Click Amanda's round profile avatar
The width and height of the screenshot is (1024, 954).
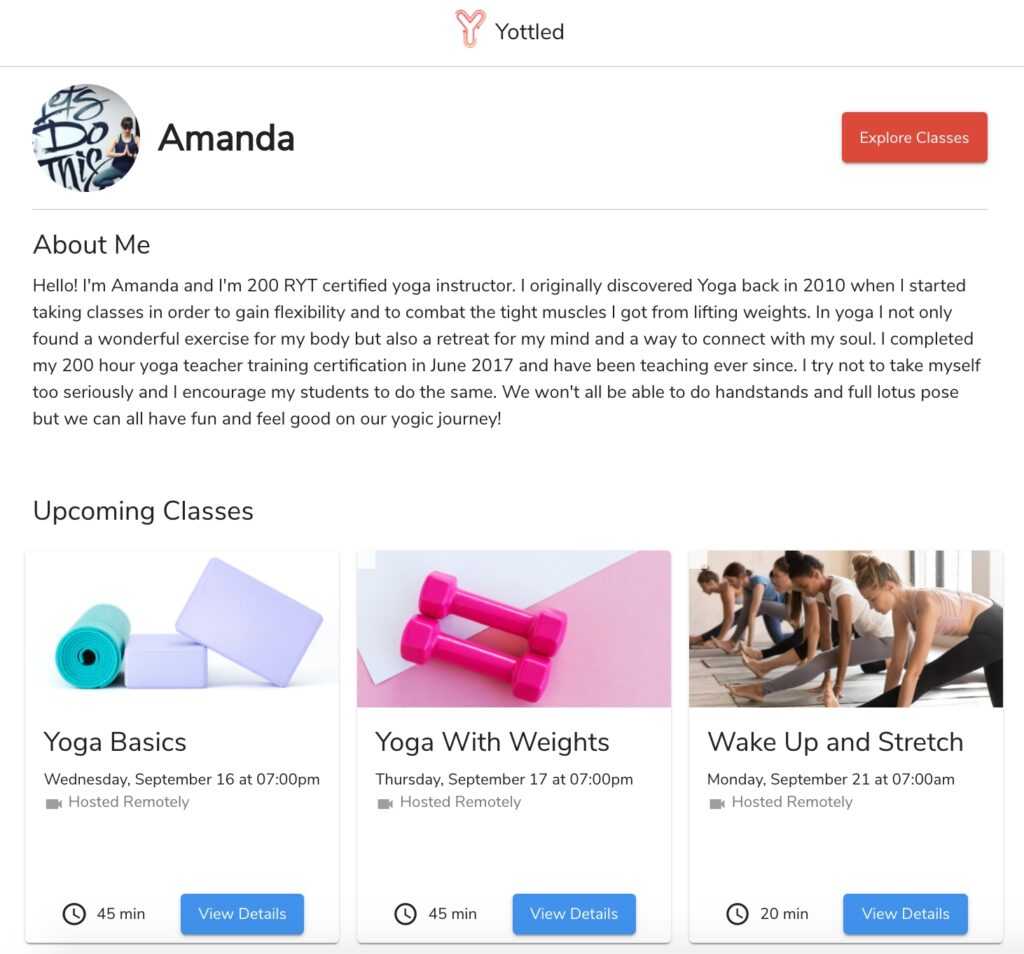coord(86,137)
